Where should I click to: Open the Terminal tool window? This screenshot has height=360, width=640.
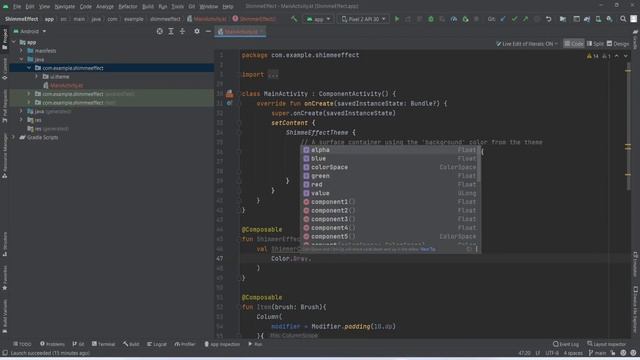[103, 344]
